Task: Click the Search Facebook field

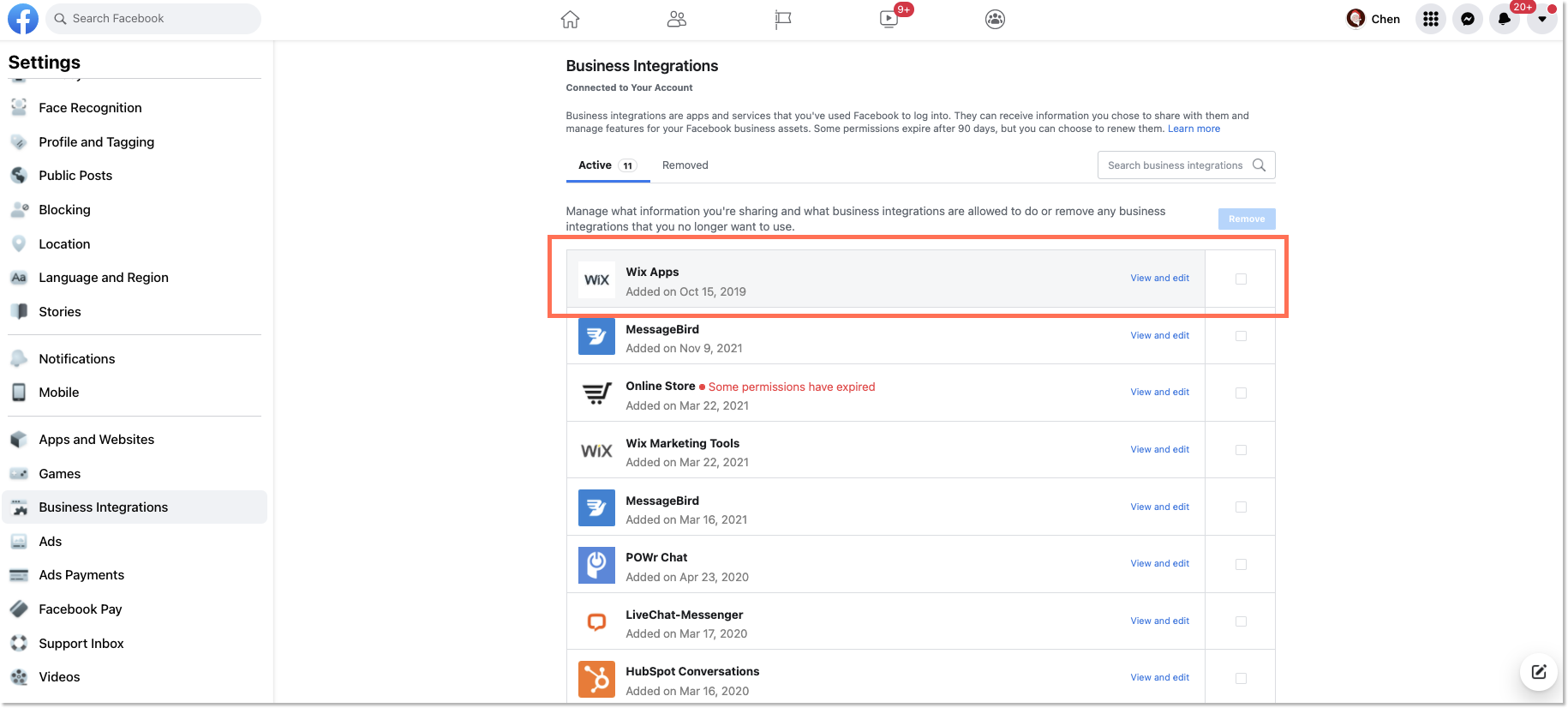Action: pyautogui.click(x=153, y=19)
